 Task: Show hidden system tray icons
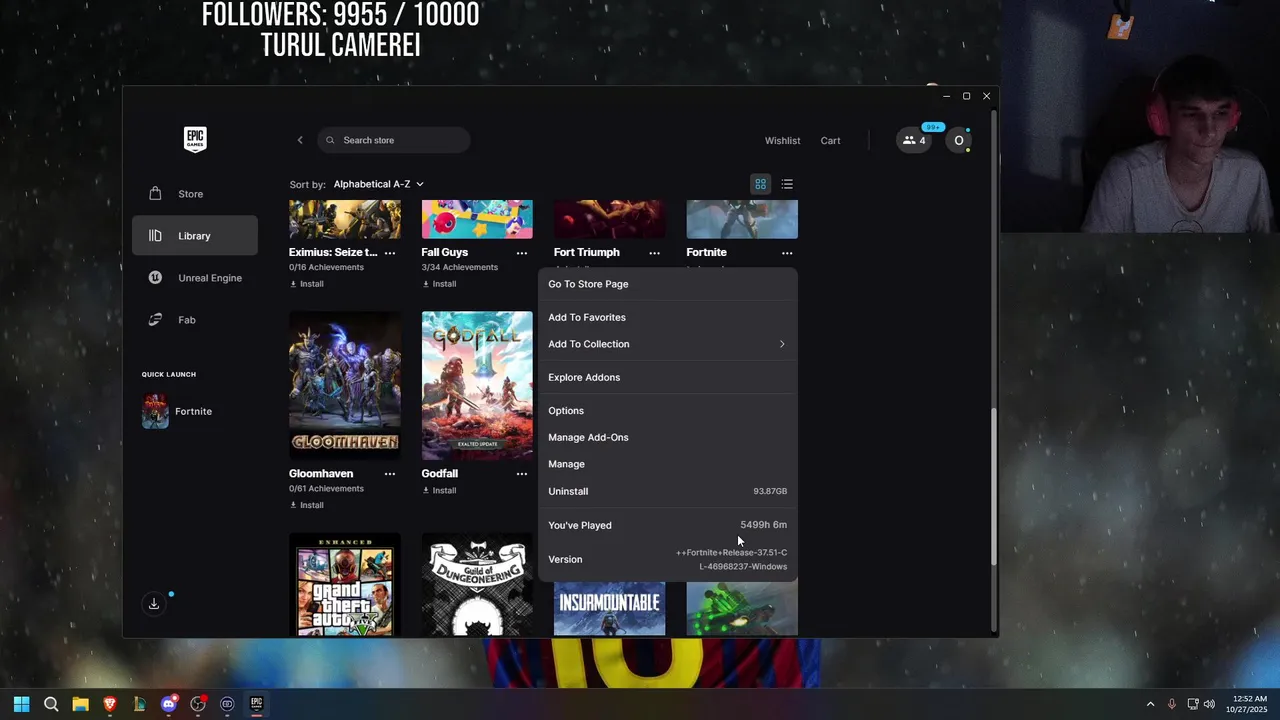click(x=1150, y=704)
